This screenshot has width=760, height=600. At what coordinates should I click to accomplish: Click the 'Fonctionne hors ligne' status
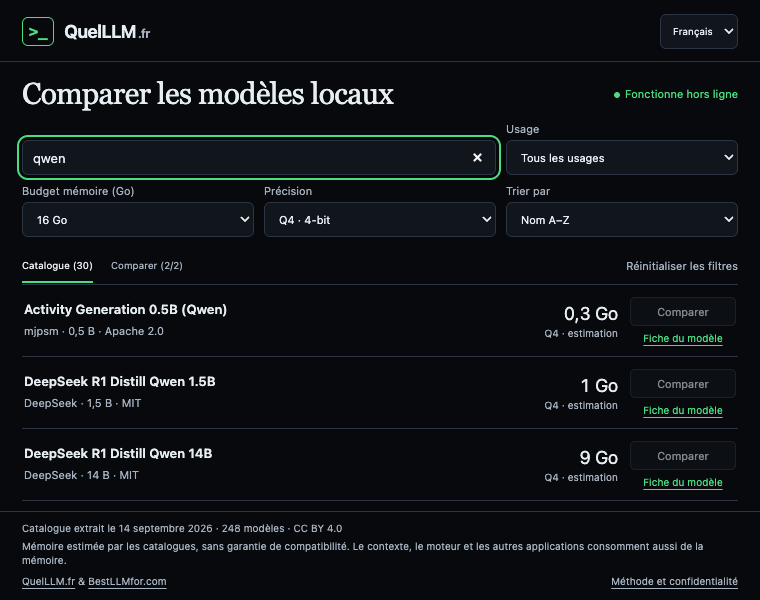676,94
